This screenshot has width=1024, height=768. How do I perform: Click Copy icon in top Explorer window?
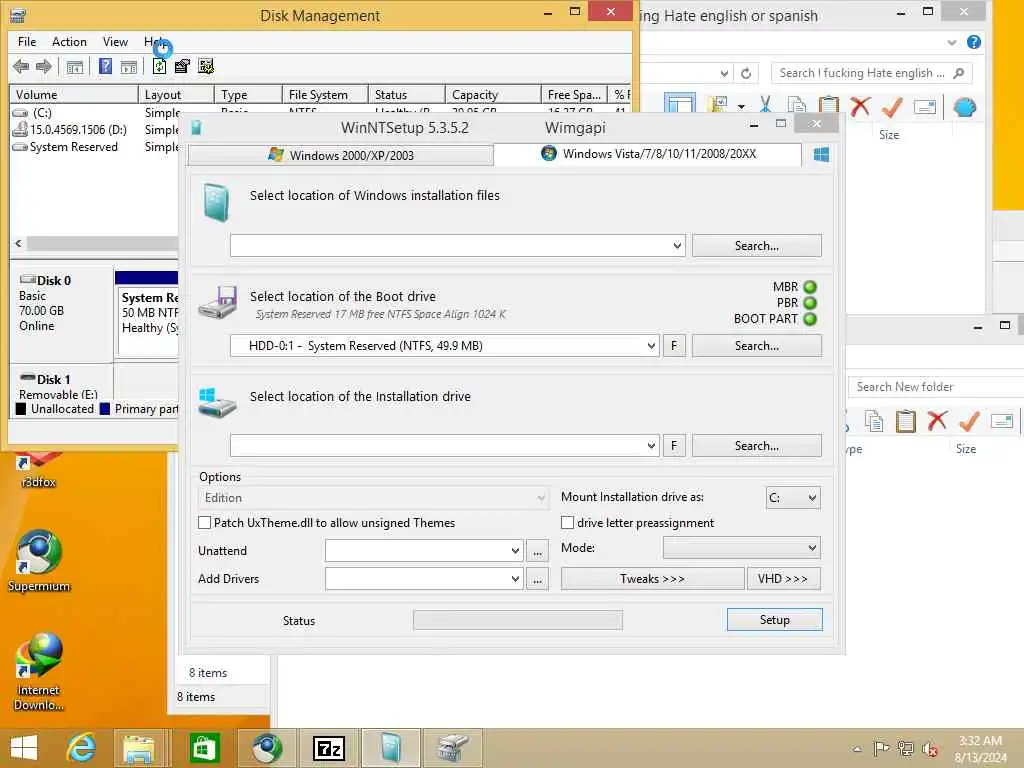796,105
